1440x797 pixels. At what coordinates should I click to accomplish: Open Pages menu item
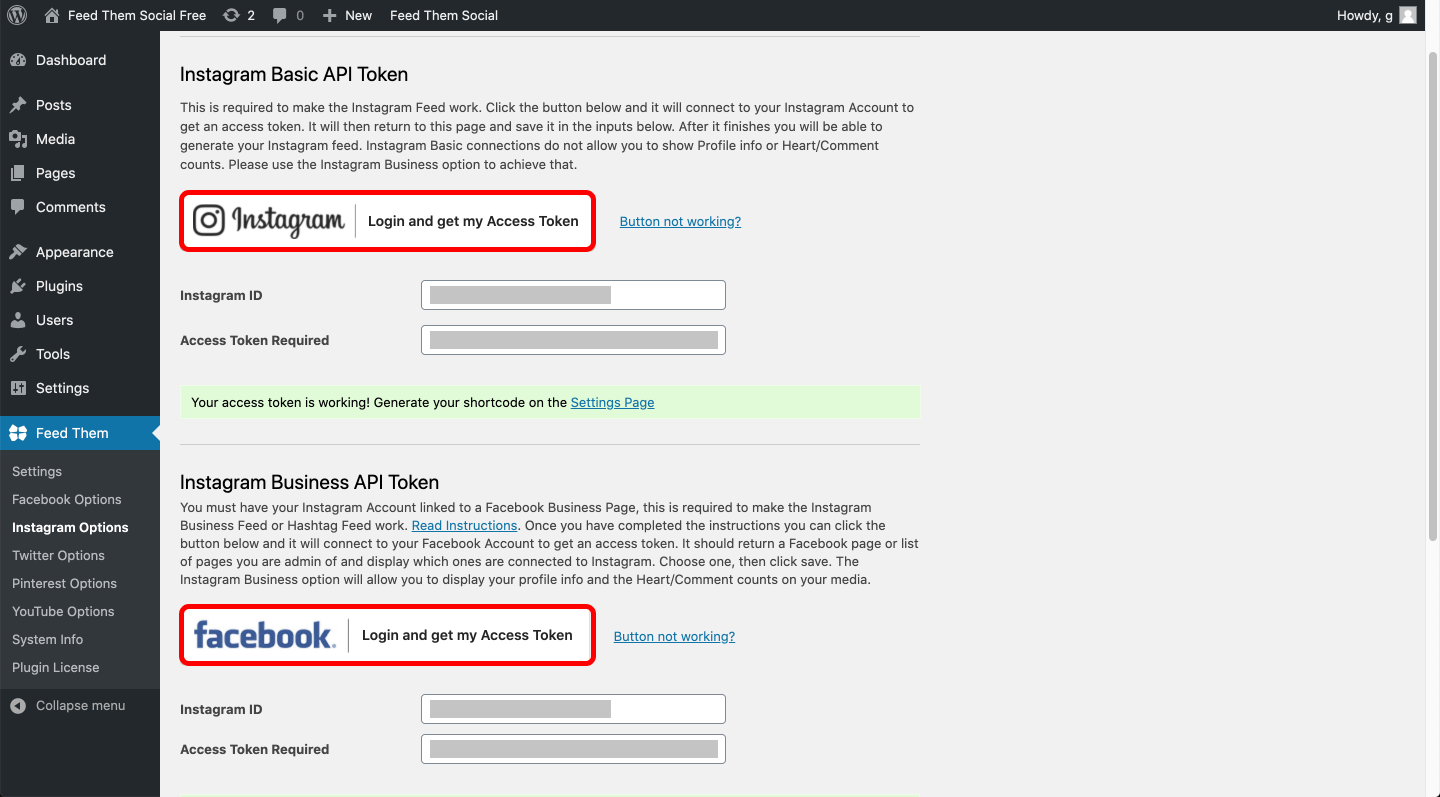[x=80, y=173]
